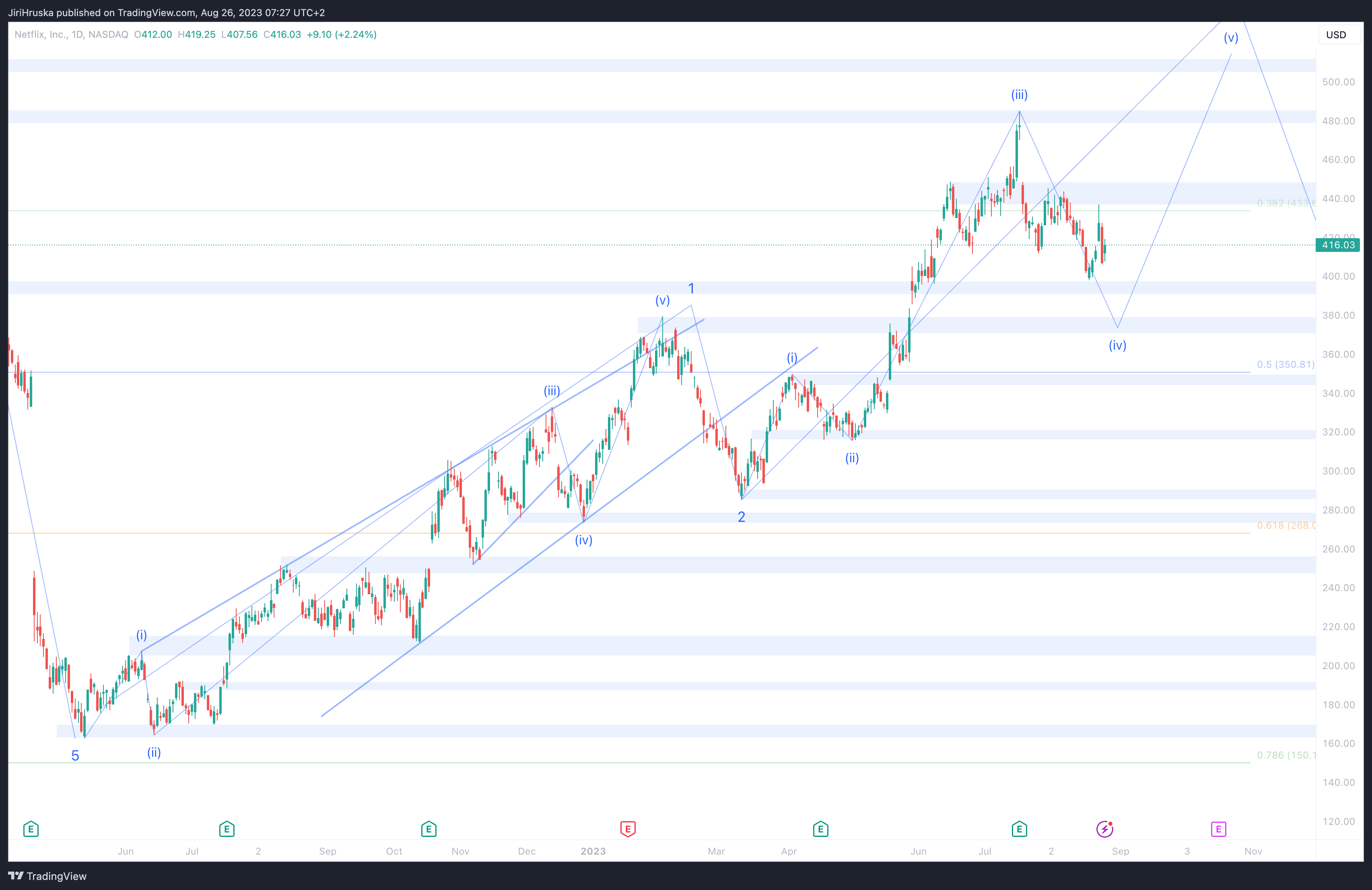
Task: Click the 480.00 price axis label
Action: (x=1338, y=121)
